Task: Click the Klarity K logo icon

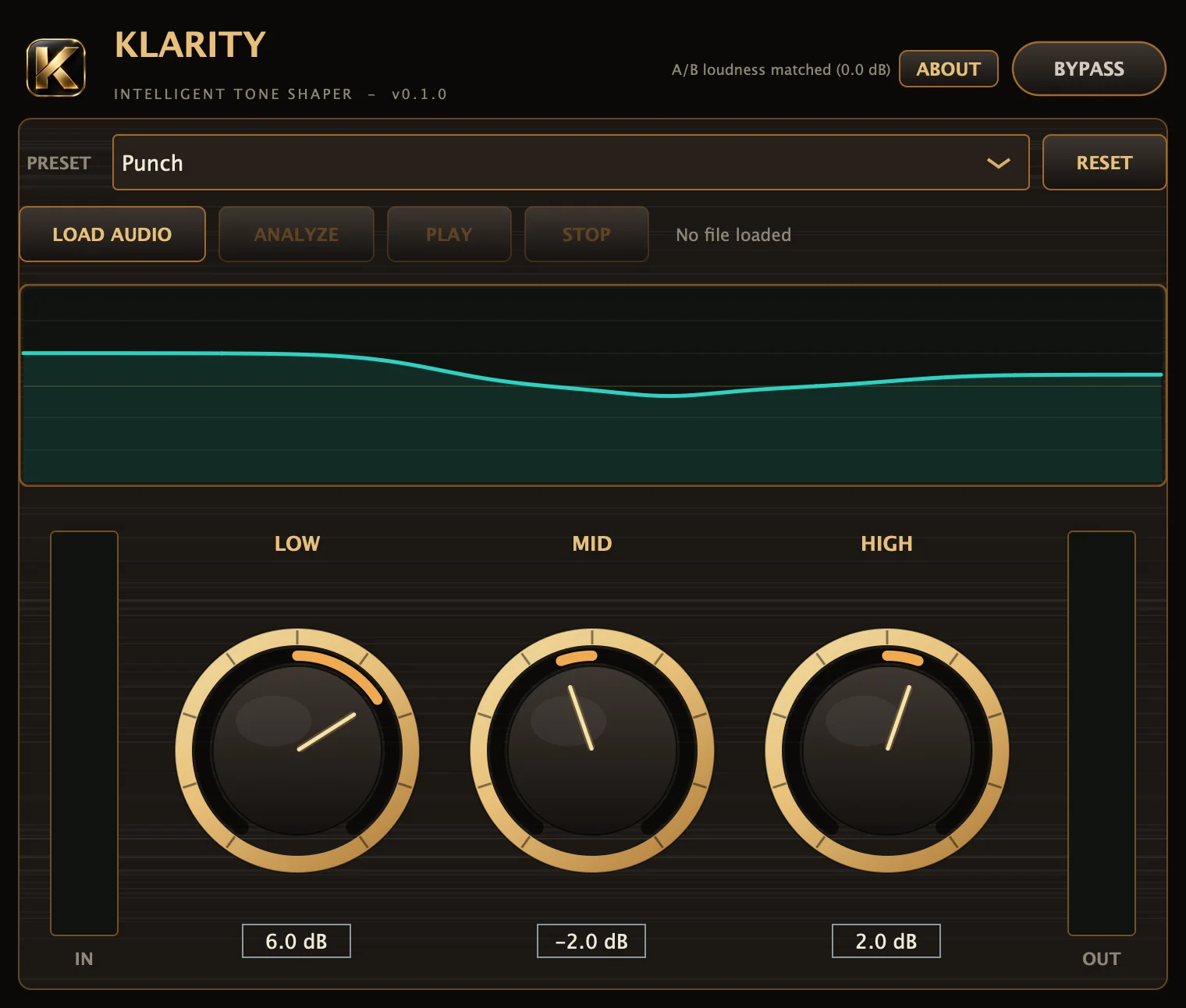Action: coord(56,68)
